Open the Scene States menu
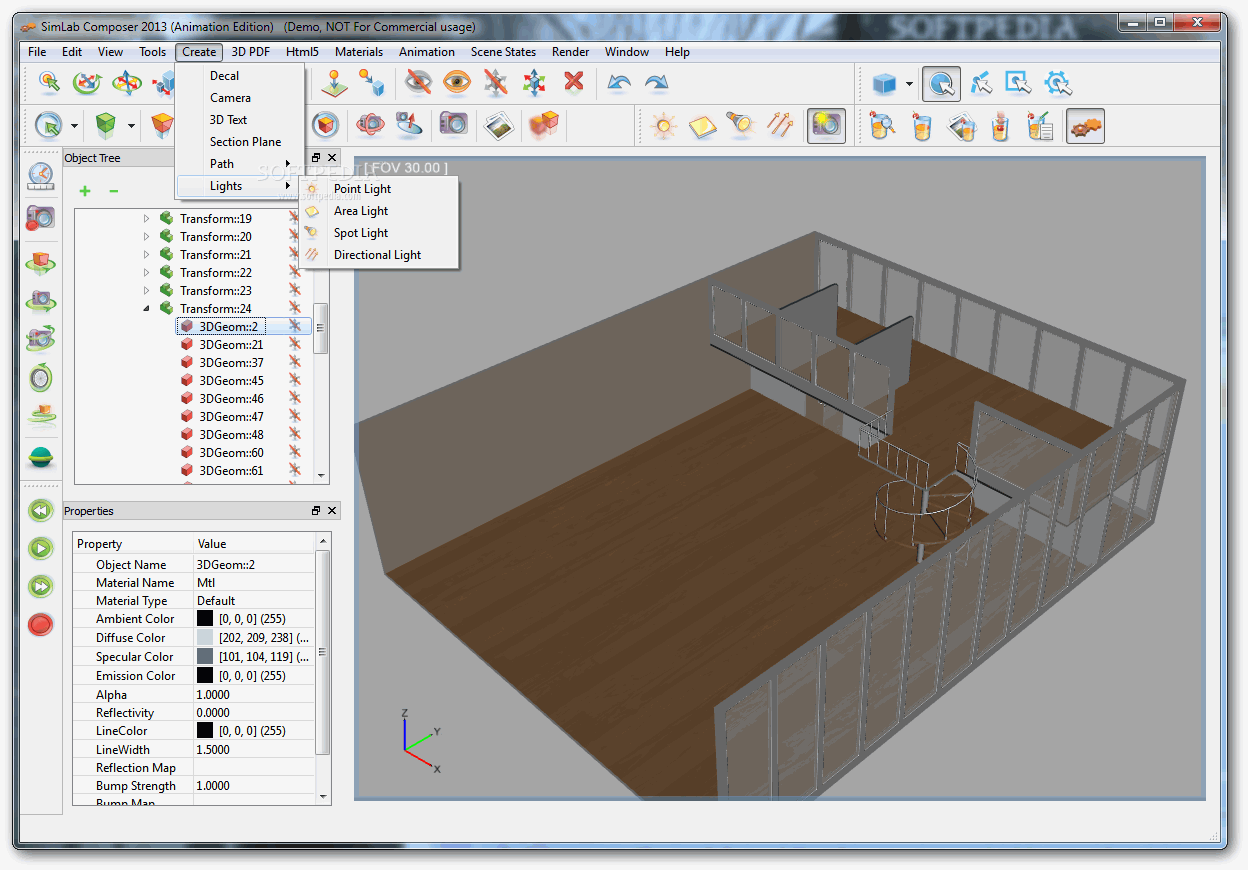1248x870 pixels. tap(503, 52)
